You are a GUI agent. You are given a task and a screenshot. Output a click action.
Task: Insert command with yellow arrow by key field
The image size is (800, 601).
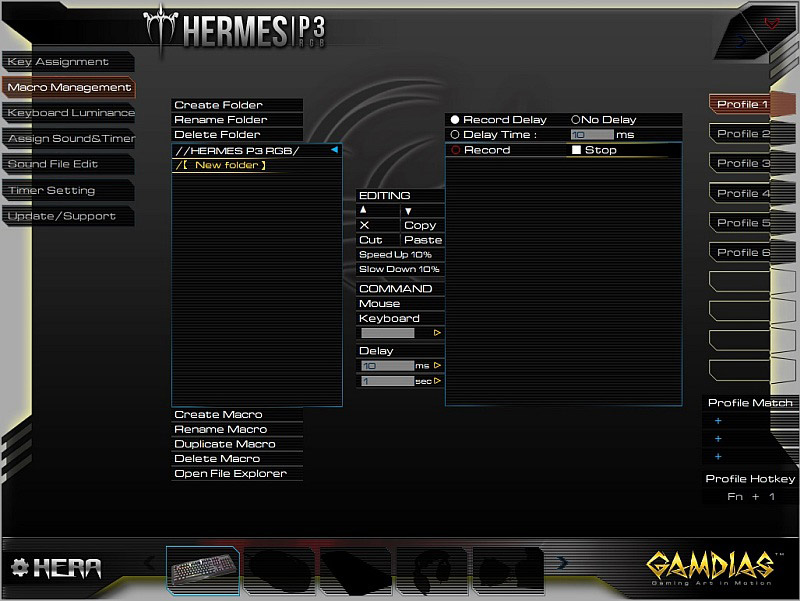[x=437, y=333]
